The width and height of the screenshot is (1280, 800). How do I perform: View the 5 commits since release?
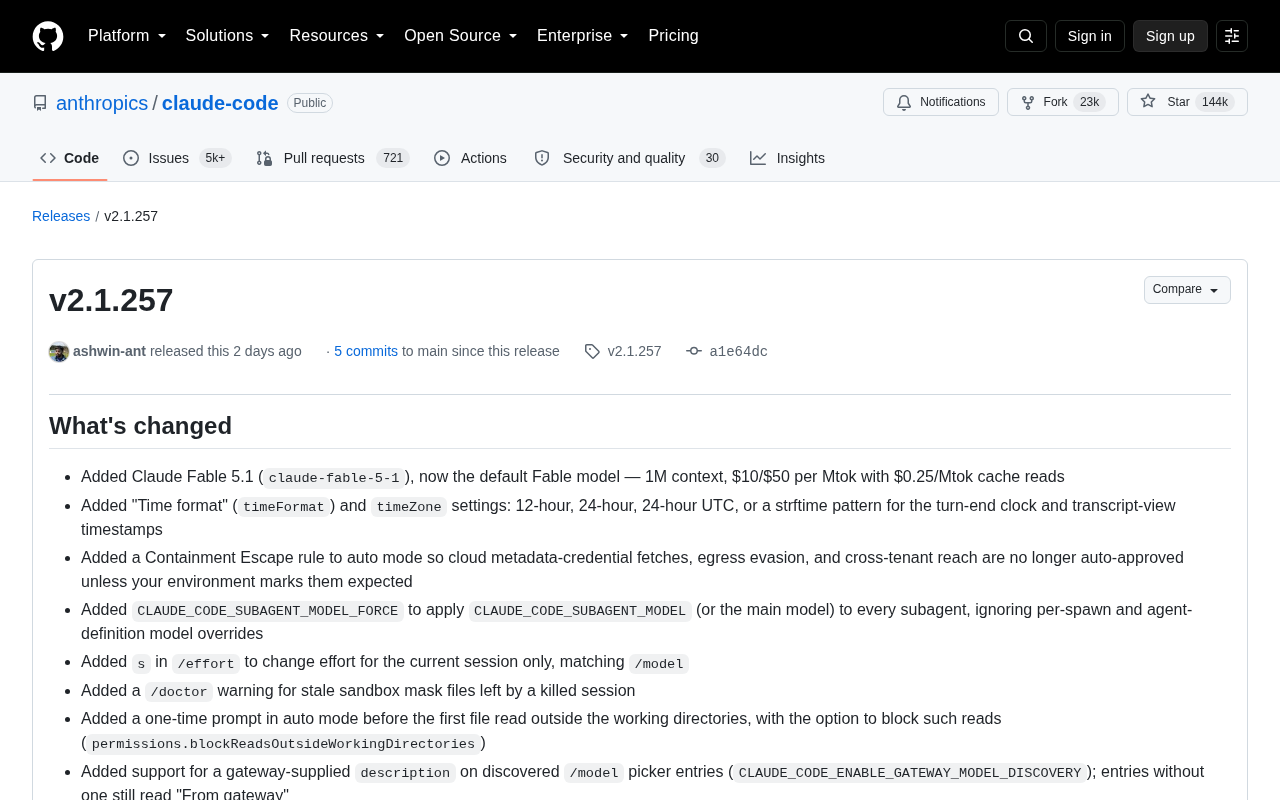pos(366,351)
